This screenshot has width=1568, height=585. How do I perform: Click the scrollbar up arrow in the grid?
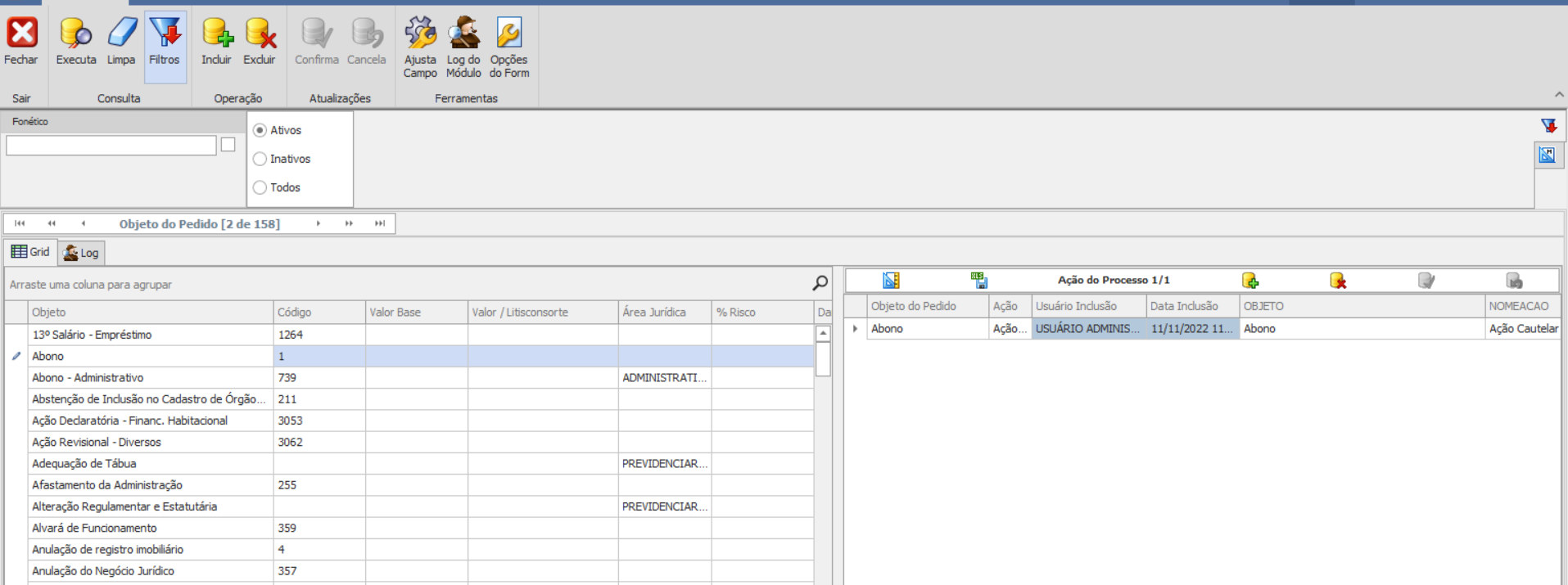[x=823, y=333]
